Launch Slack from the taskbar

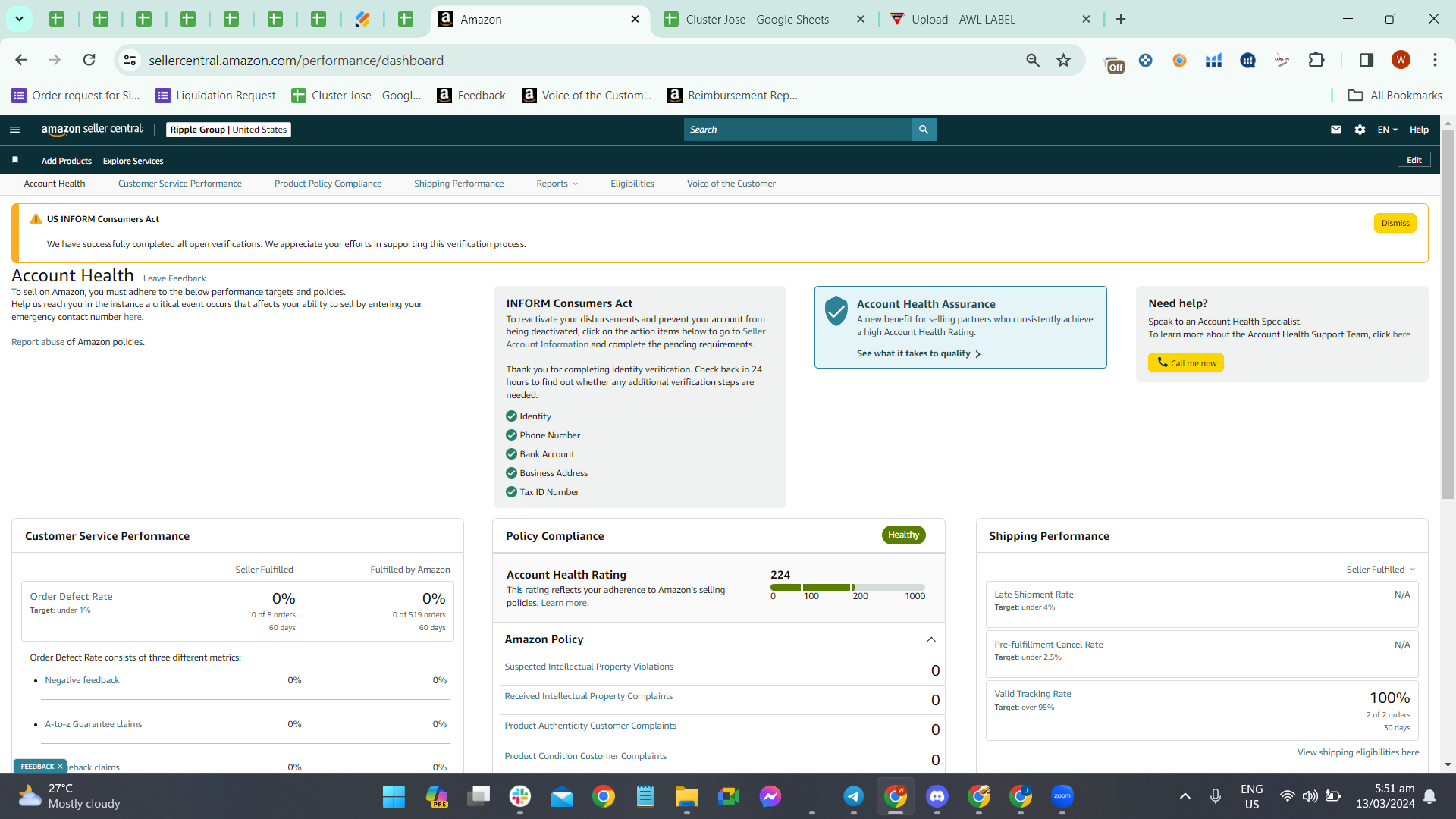point(520,796)
